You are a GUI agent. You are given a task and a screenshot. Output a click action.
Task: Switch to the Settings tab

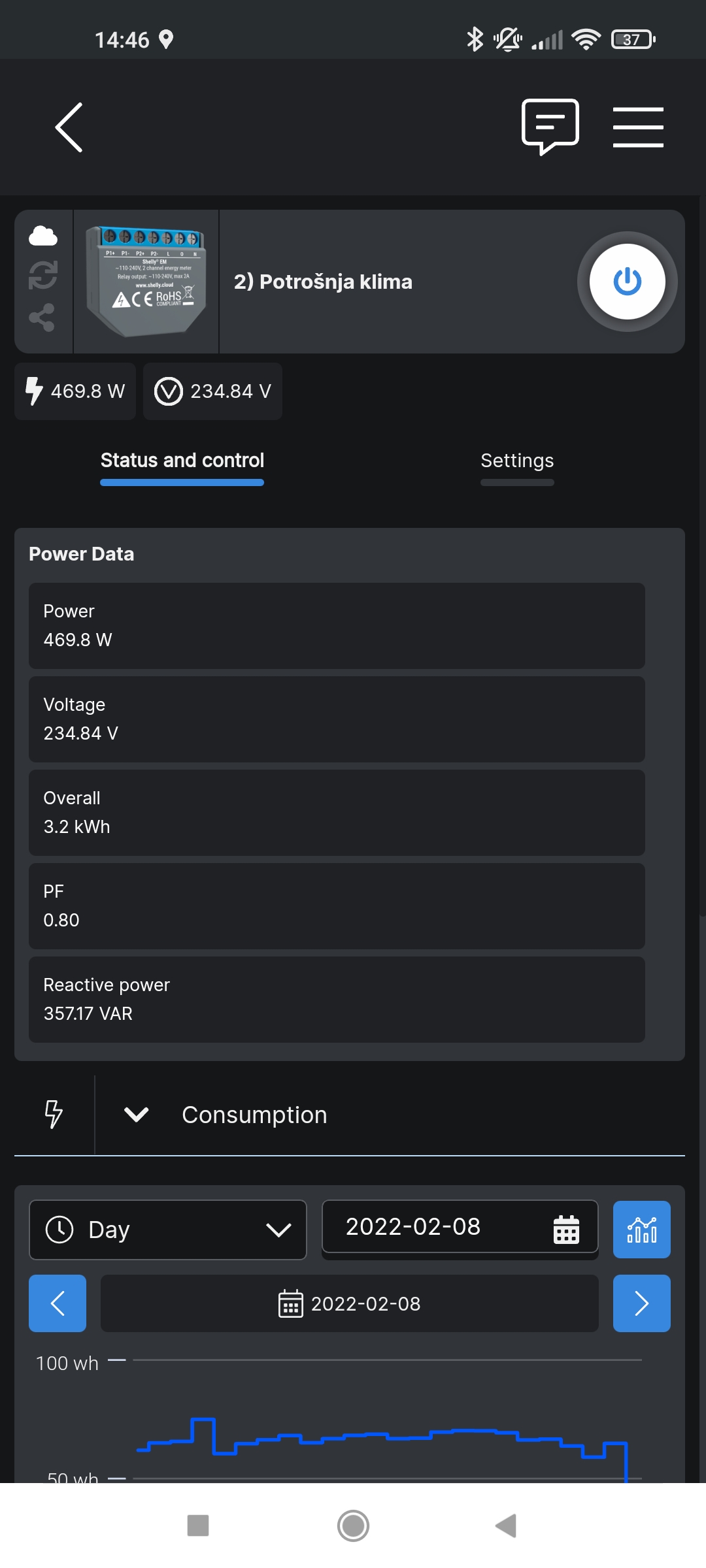point(517,461)
